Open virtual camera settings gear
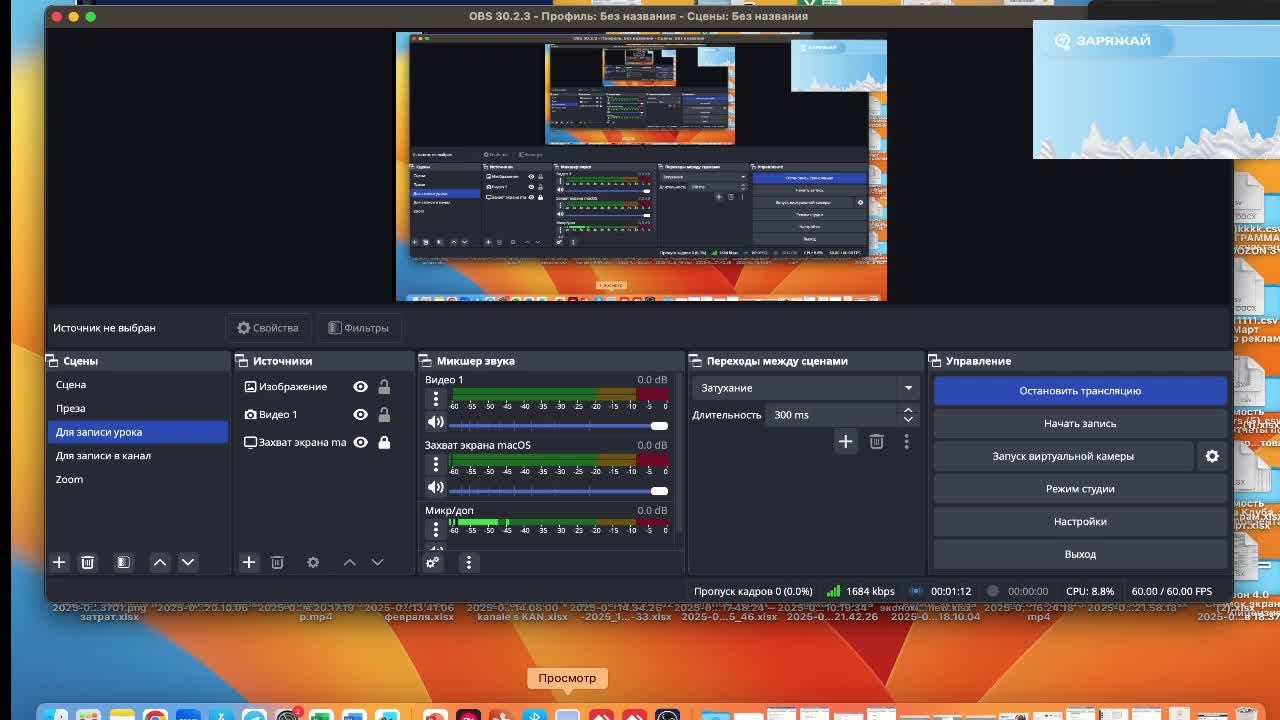The width and height of the screenshot is (1280, 720). pos(1212,456)
